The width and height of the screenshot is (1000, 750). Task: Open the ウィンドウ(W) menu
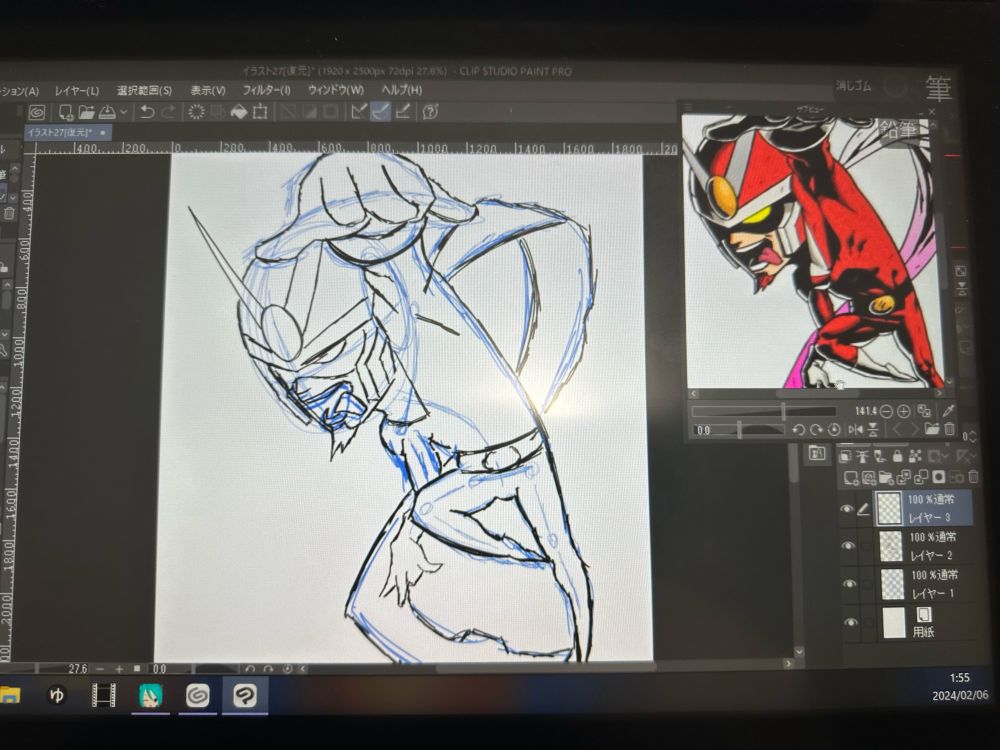pos(335,90)
